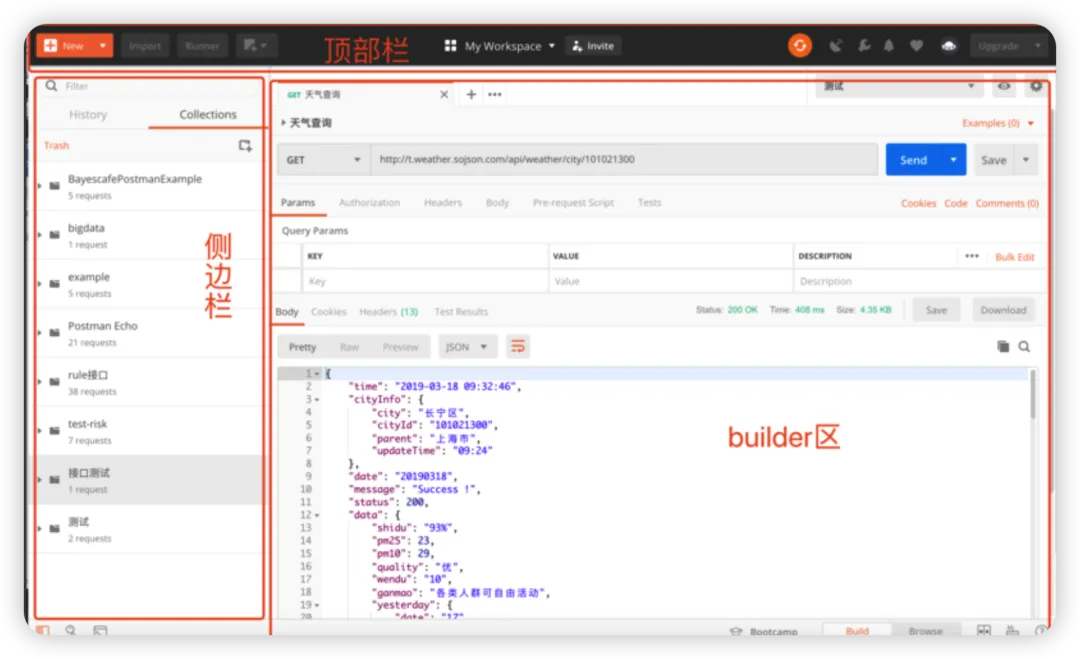
Task: Click the environment quick look eye icon
Action: [x=1004, y=86]
